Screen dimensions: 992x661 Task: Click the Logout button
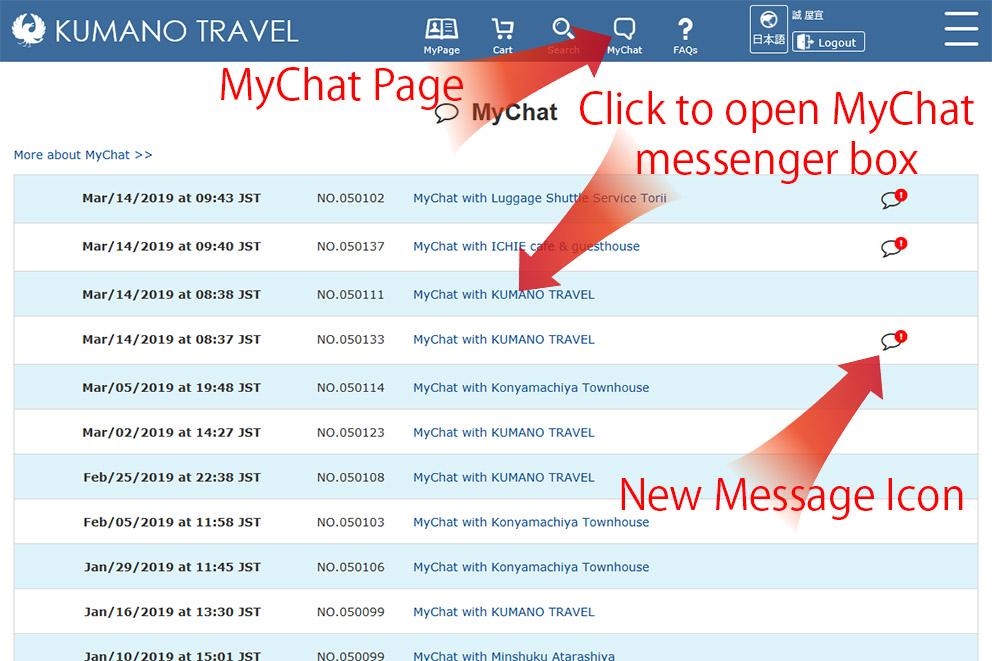828,42
